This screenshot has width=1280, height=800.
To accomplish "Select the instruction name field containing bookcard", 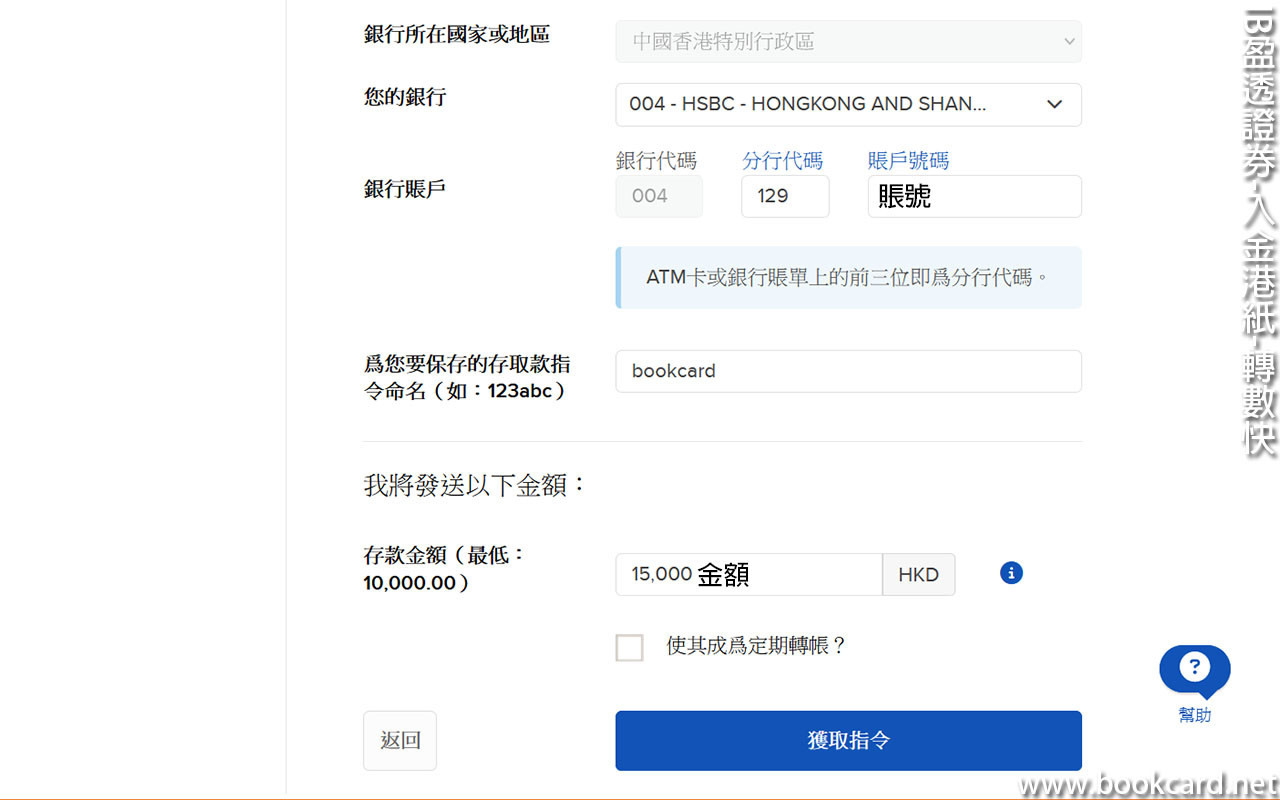I will [x=847, y=371].
